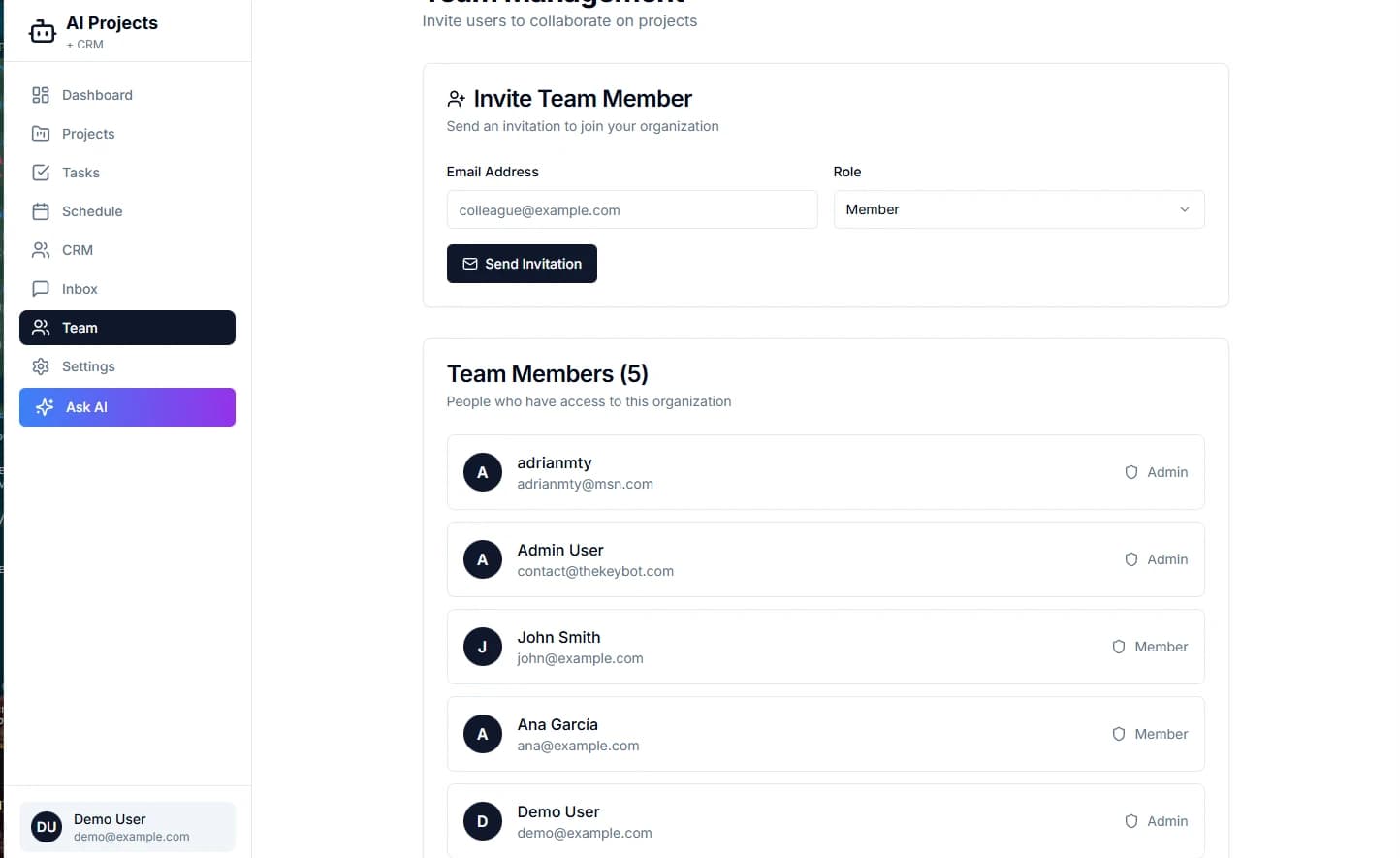Select the Projects folder icon

[x=41, y=134]
